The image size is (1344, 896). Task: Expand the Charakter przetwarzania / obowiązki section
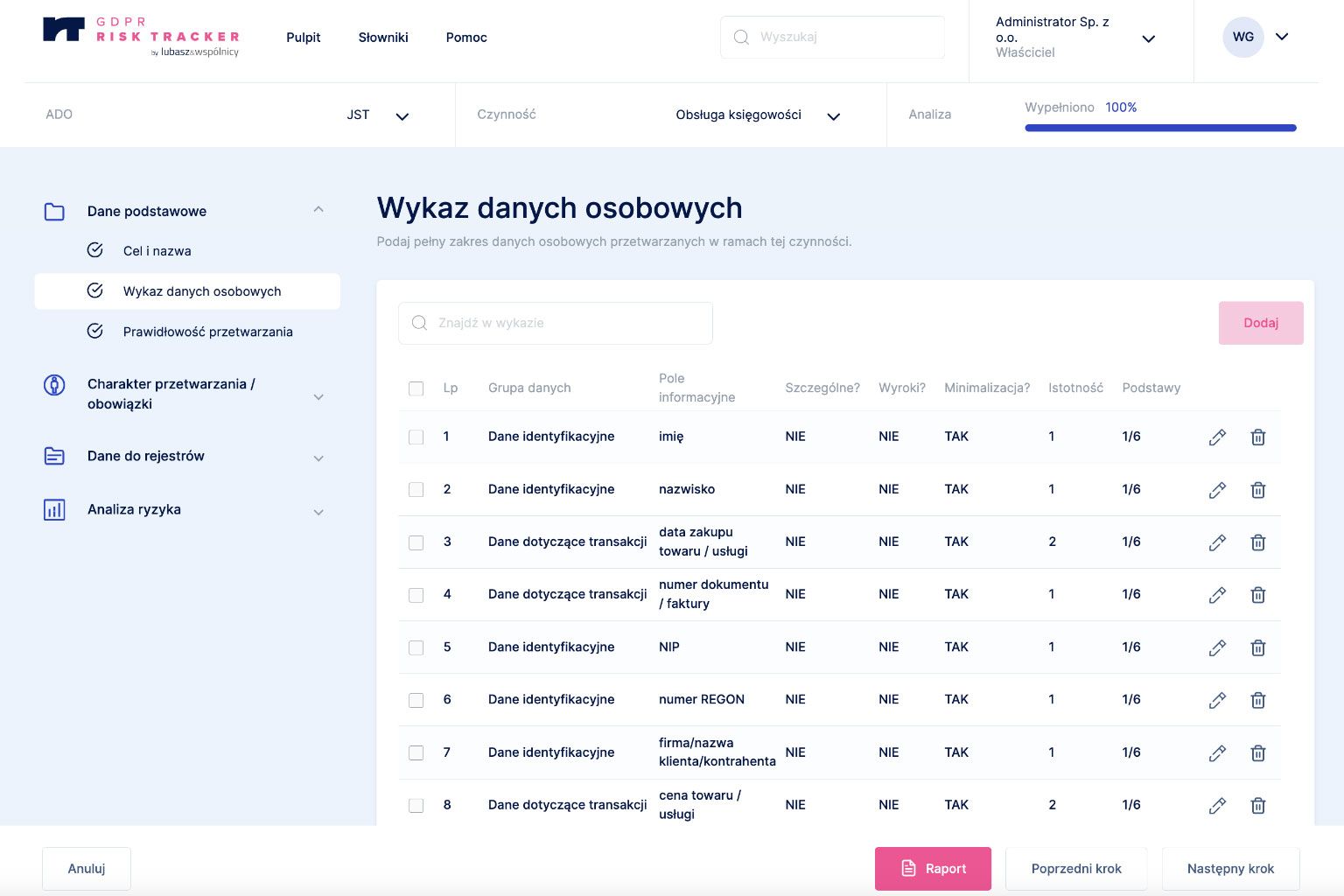(x=318, y=396)
